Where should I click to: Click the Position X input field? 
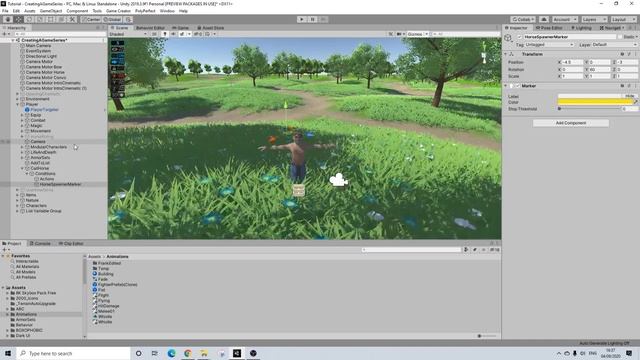(573, 62)
